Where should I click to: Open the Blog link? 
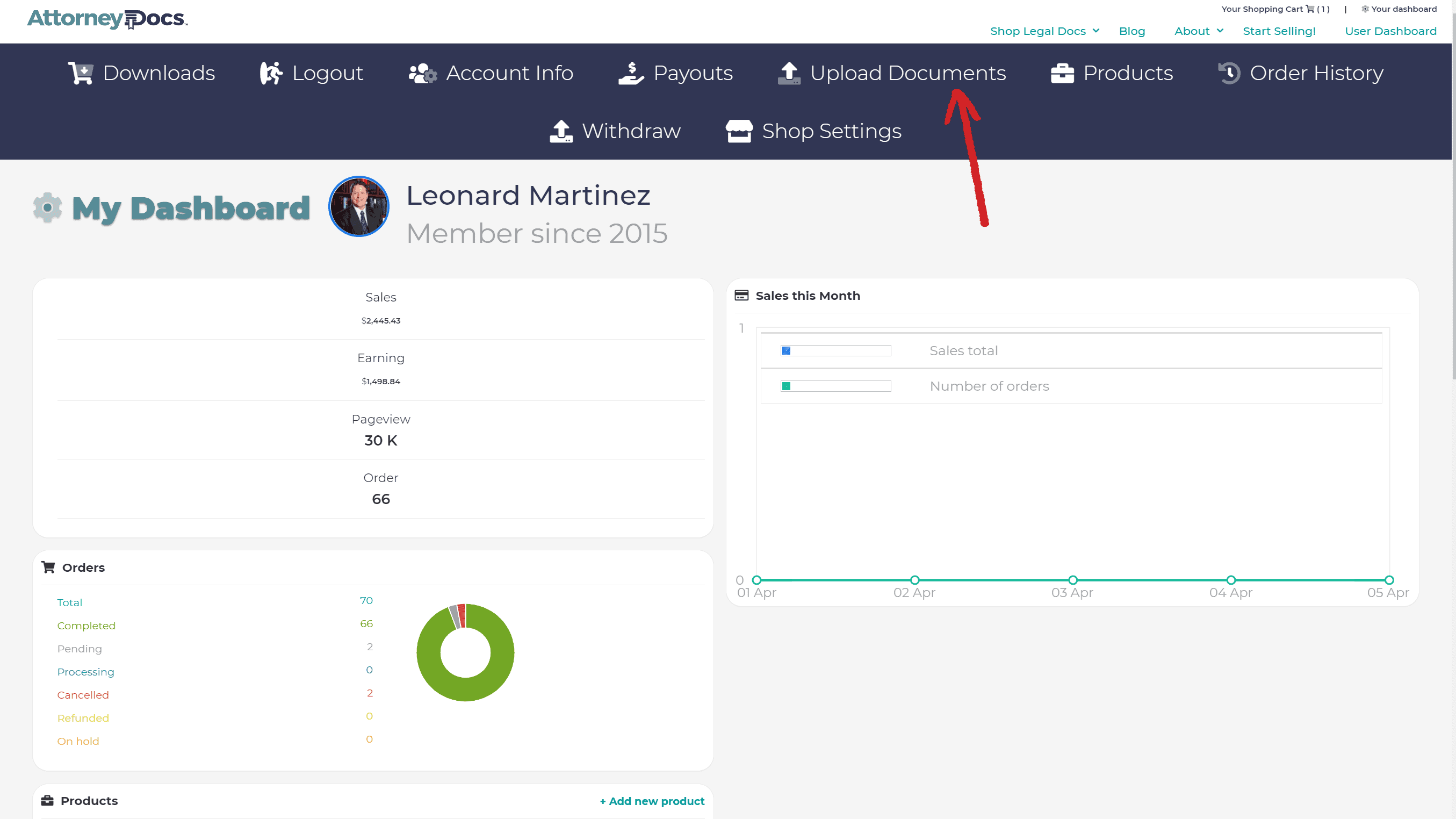[1131, 31]
